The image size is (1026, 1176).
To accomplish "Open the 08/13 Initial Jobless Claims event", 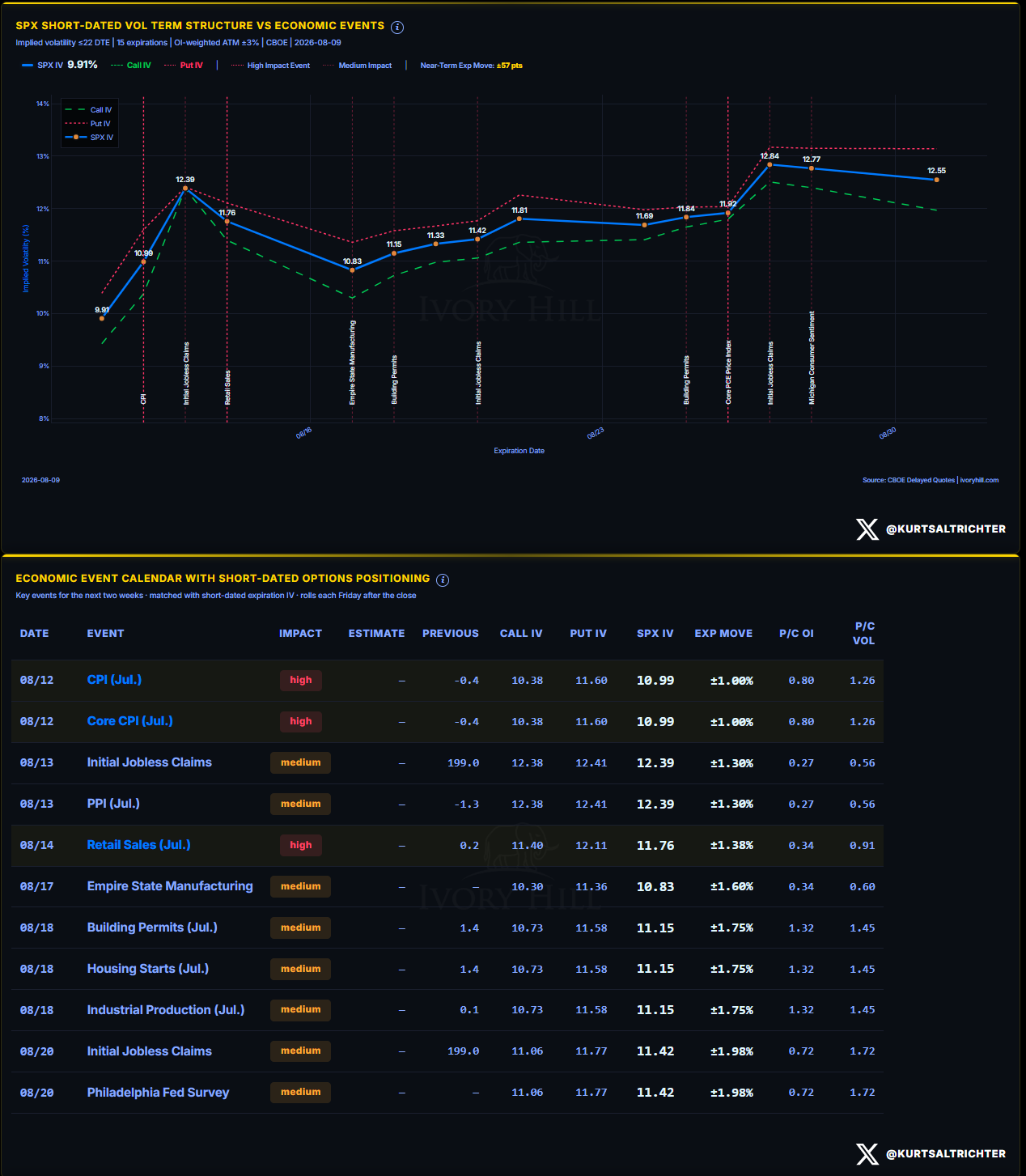I will (150, 762).
